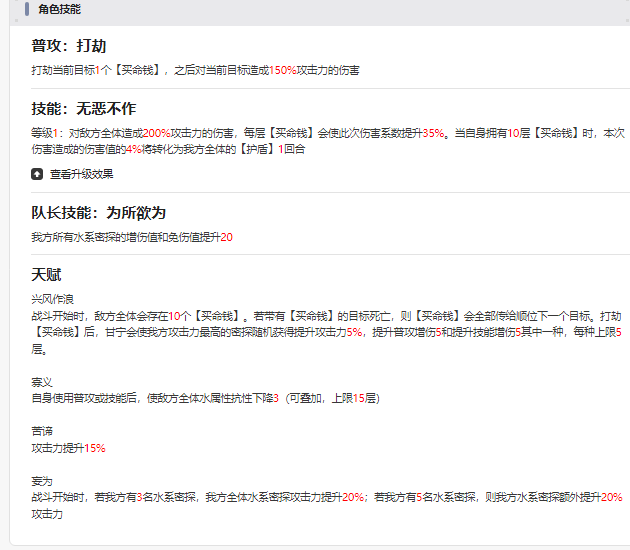The height and width of the screenshot is (550, 630).
Task: Click the 技能：无恶不作 heading
Action: tap(84, 108)
